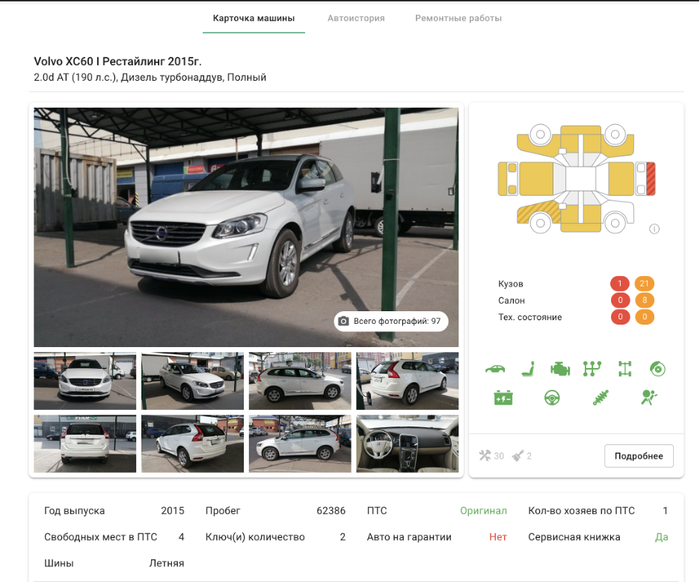The image size is (700, 582).
Task: Open the Всего фотографий: 97 badge
Action: pos(391,321)
